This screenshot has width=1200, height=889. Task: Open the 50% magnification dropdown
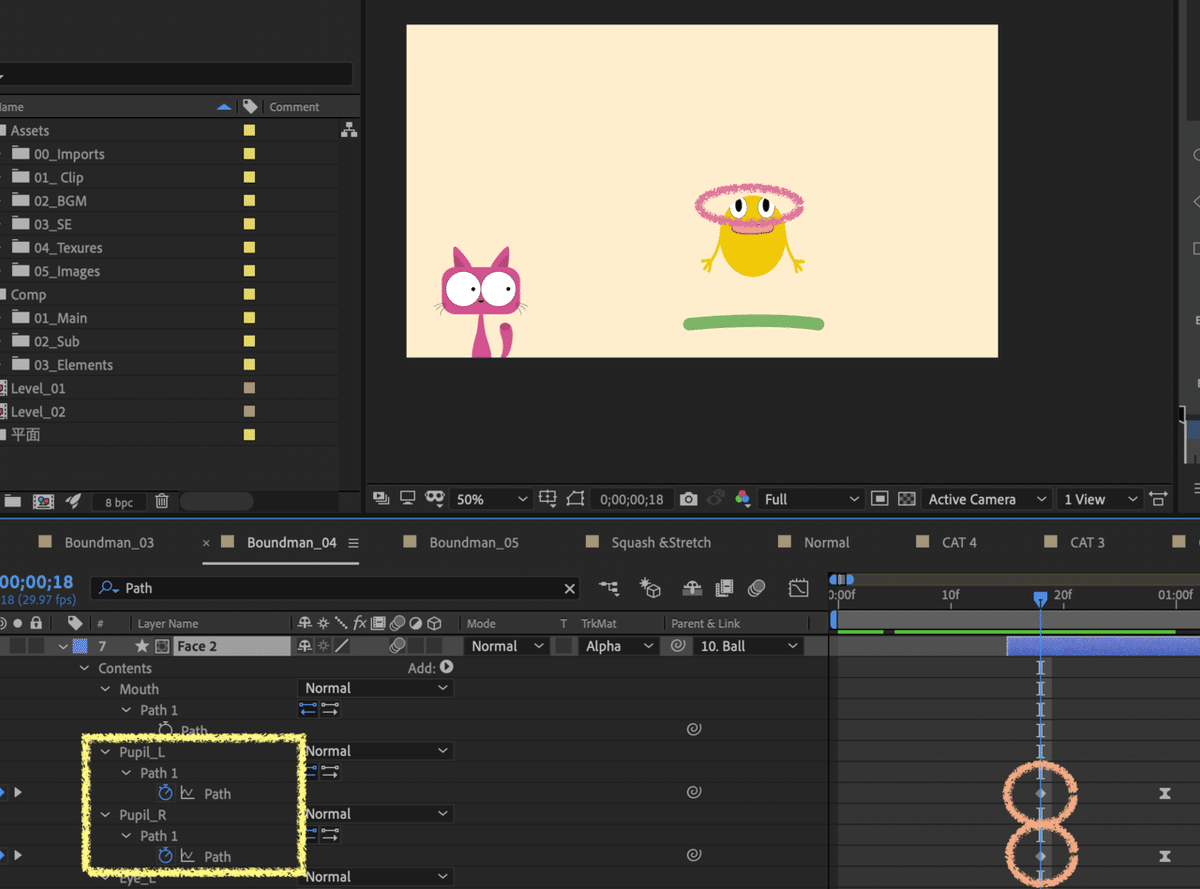pyautogui.click(x=492, y=499)
